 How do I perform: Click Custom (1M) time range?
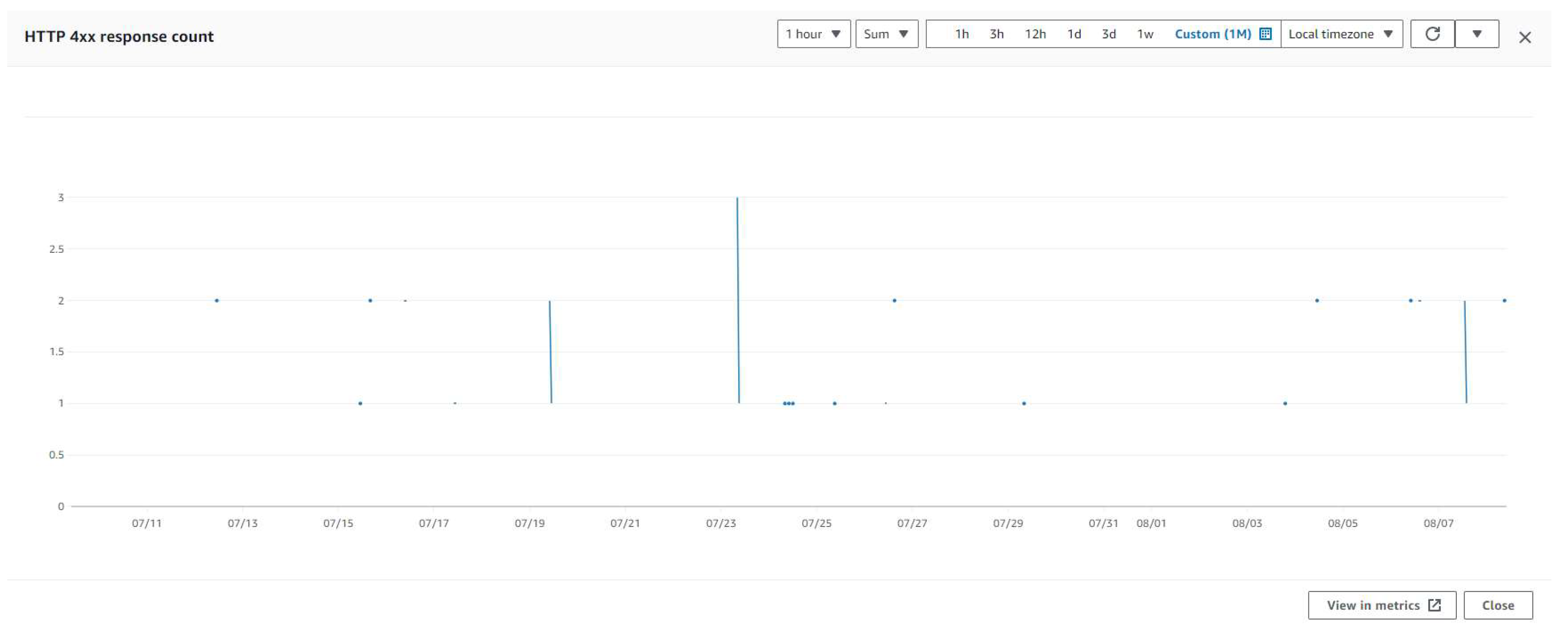(x=1213, y=34)
